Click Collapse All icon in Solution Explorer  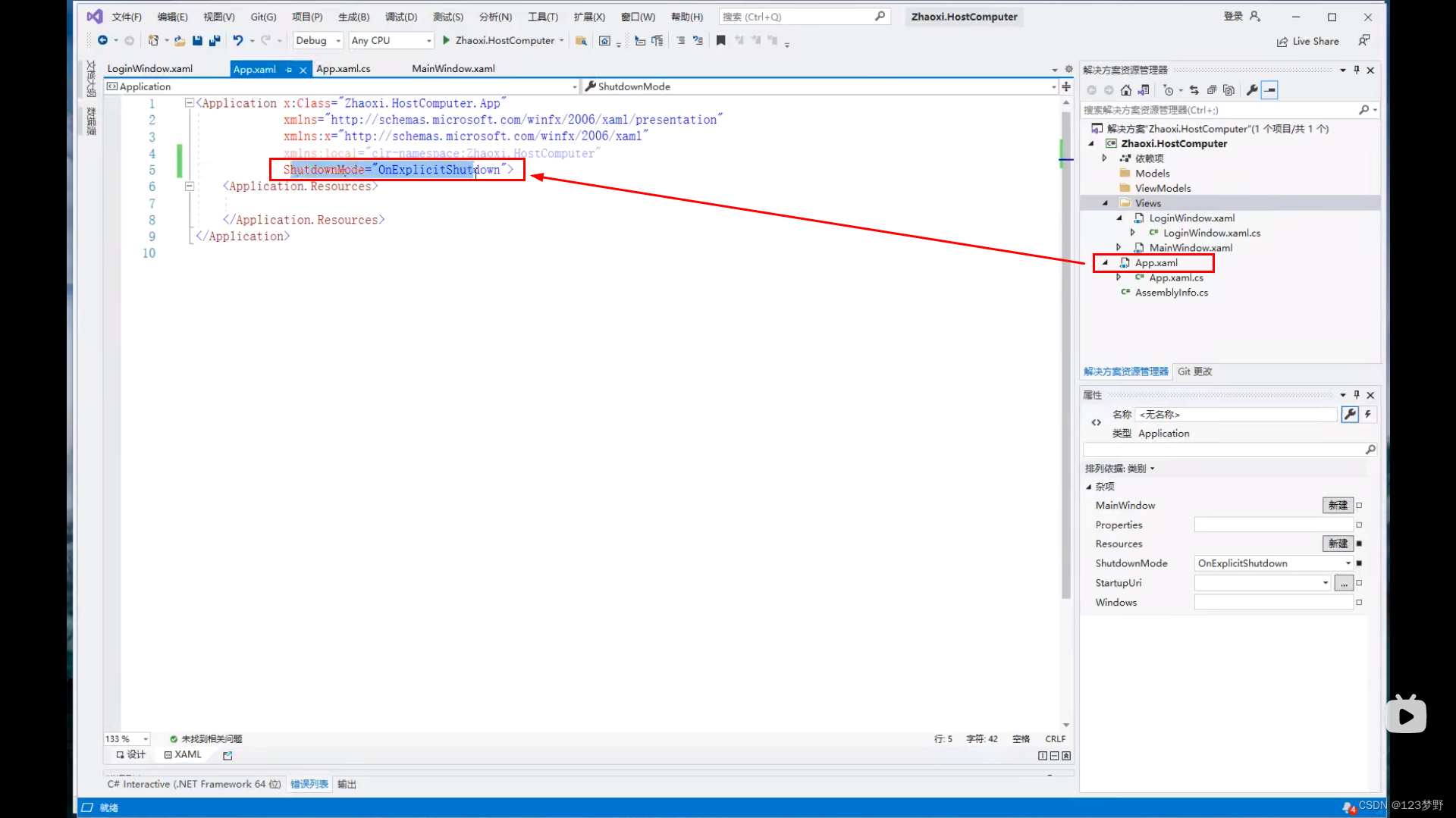[1212, 90]
